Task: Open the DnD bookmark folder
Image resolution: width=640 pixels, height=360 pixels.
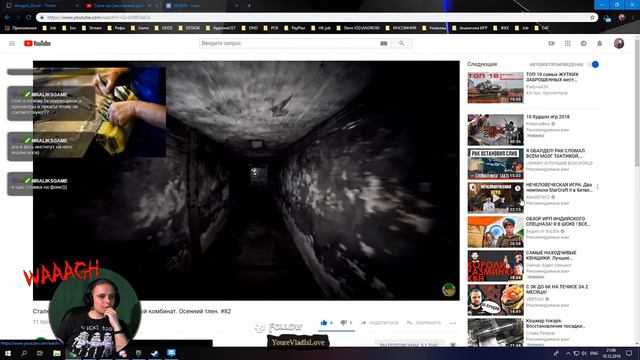Action: point(250,28)
